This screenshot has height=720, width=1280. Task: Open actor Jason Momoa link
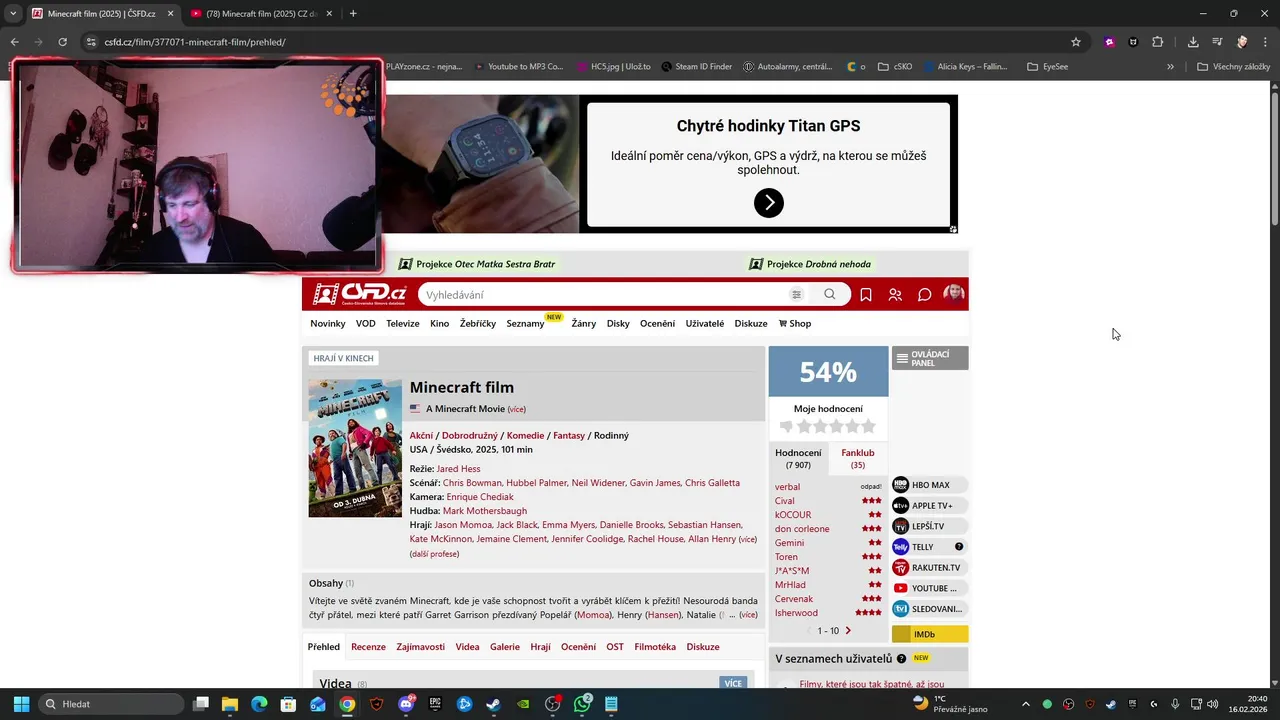(463, 525)
